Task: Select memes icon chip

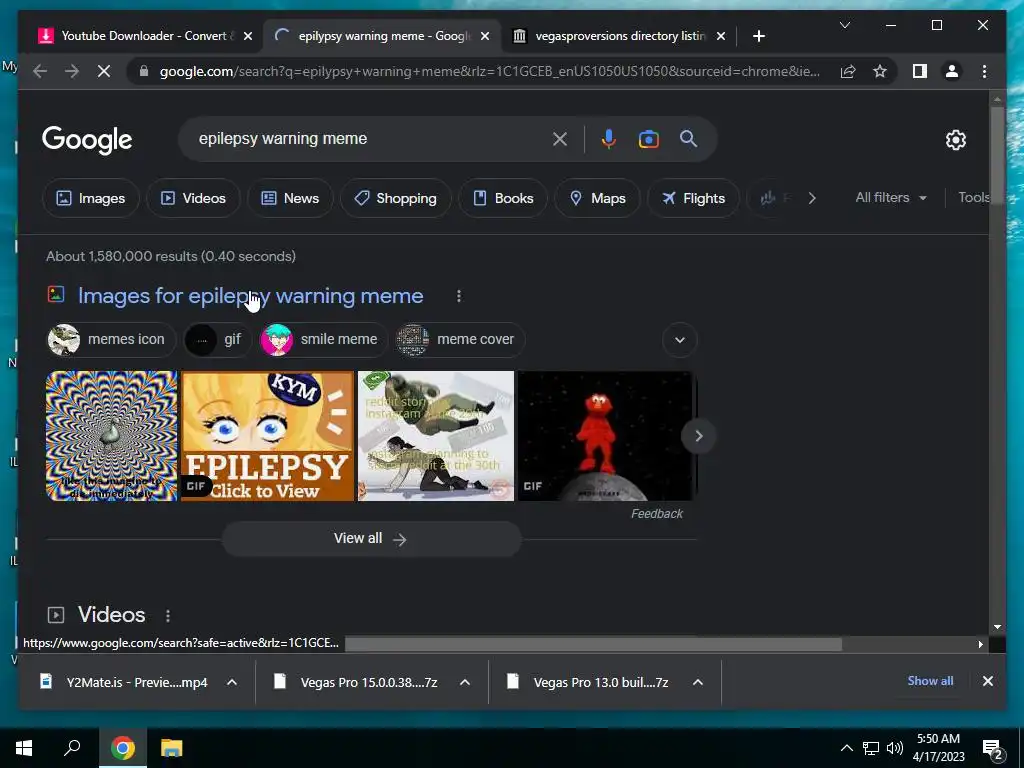Action: click(111, 340)
